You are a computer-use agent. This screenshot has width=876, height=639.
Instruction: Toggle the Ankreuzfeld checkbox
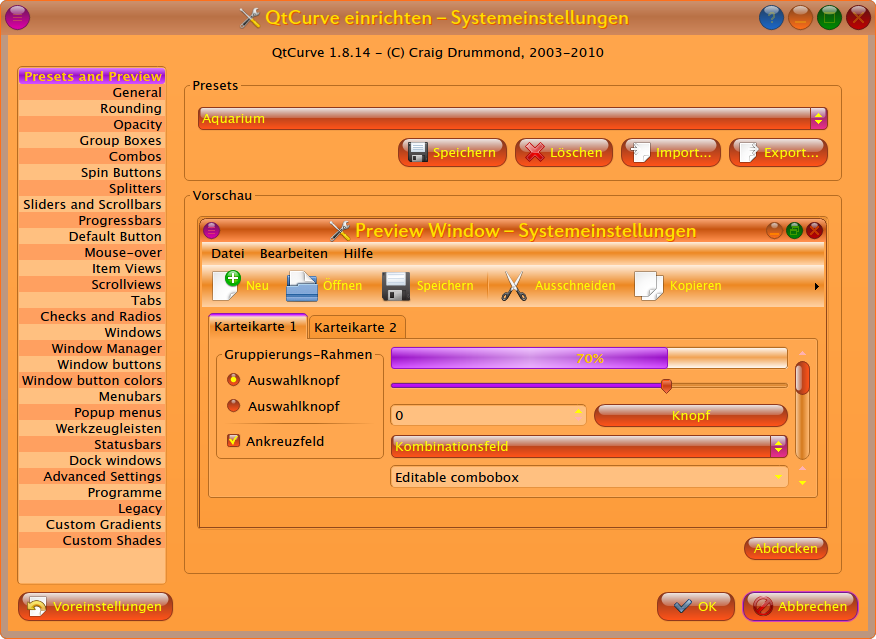(234, 441)
